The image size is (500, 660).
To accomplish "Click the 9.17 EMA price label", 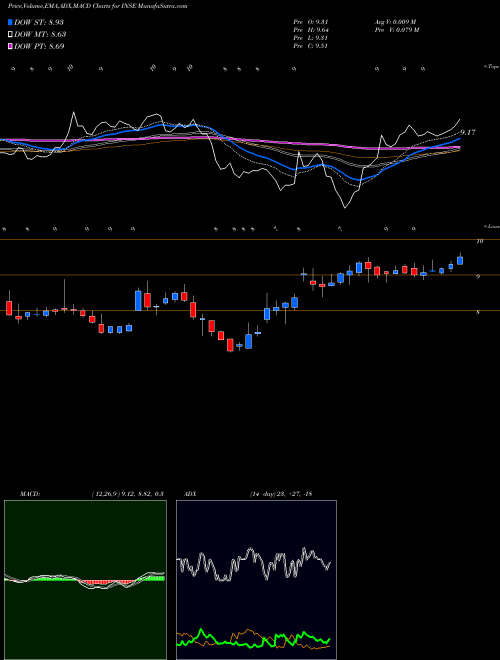I will click(468, 133).
